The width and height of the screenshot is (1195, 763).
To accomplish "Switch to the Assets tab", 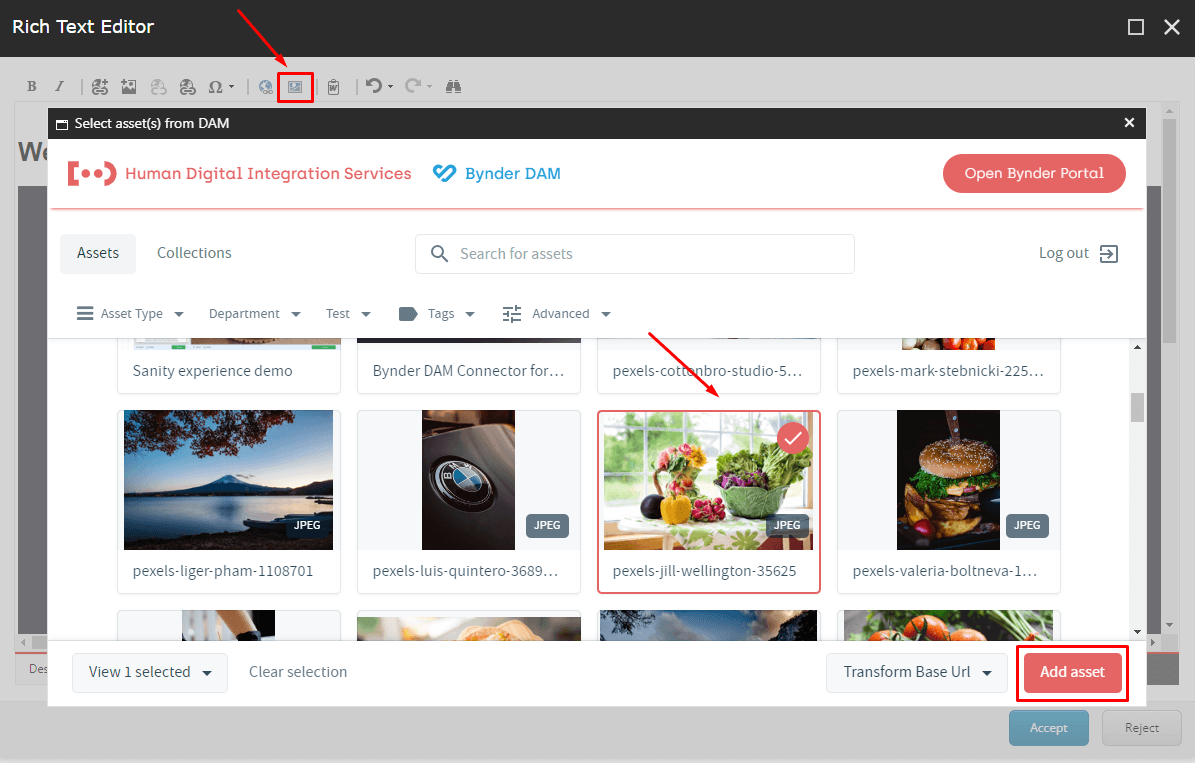I will pyautogui.click(x=98, y=253).
